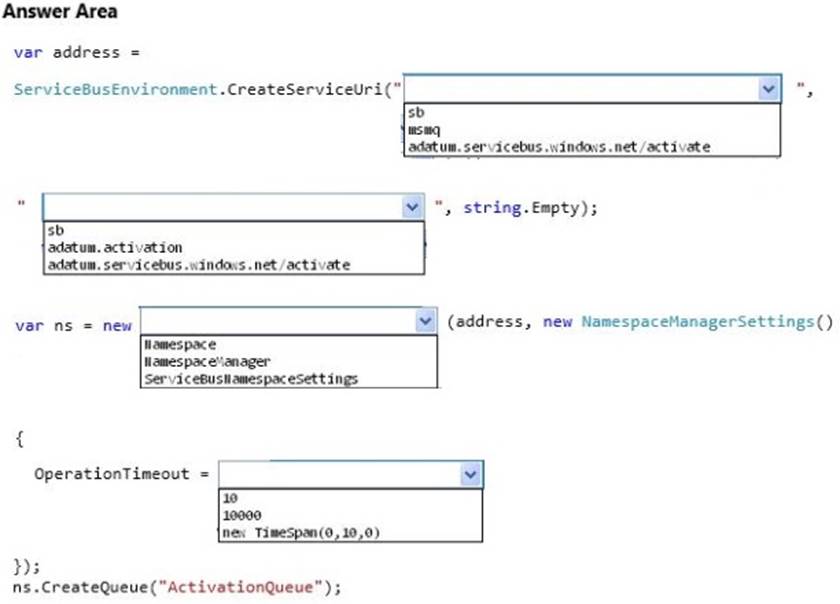The height and width of the screenshot is (604, 840).
Task: Open the OperationTimeout dropdown arrow
Action: coord(470,474)
